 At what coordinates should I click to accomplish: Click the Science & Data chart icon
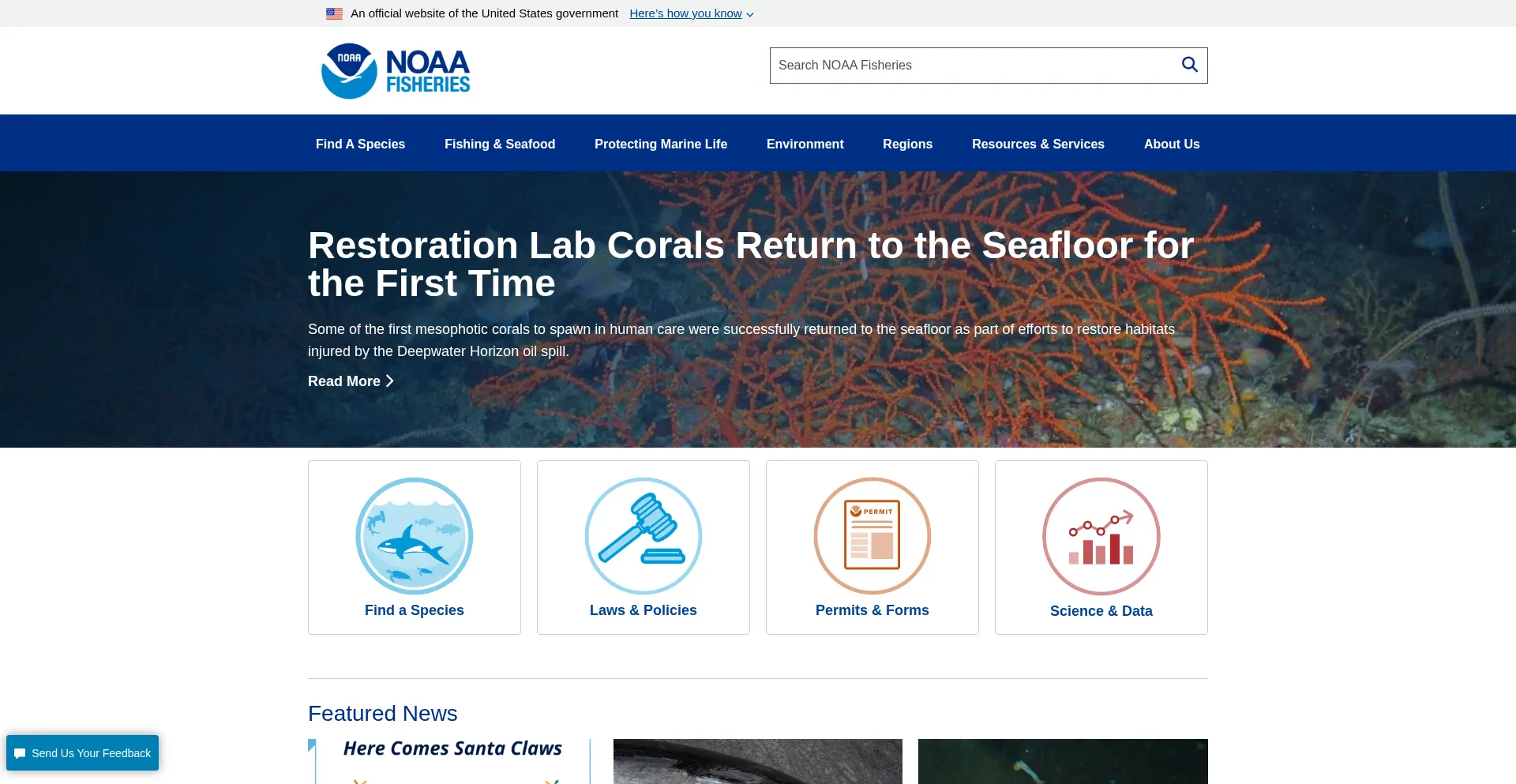click(1101, 536)
